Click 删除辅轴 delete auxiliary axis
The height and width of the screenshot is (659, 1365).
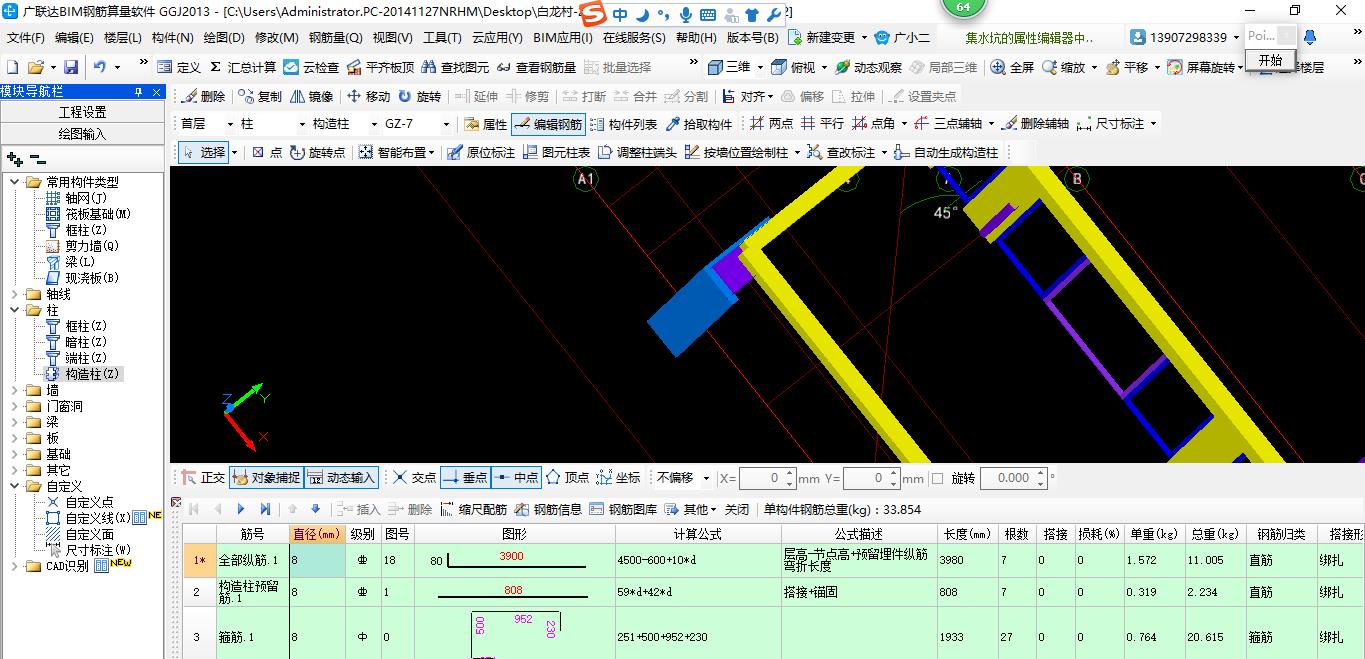pyautogui.click(x=1035, y=124)
